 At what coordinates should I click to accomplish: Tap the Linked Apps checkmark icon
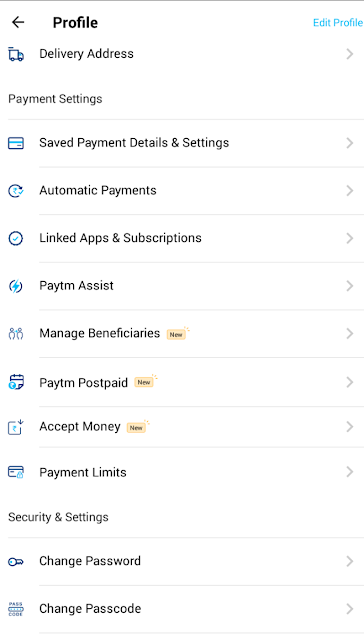pos(16,238)
